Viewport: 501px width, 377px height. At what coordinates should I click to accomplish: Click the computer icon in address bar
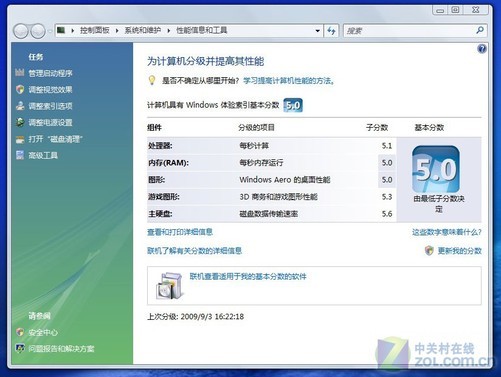click(x=61, y=30)
